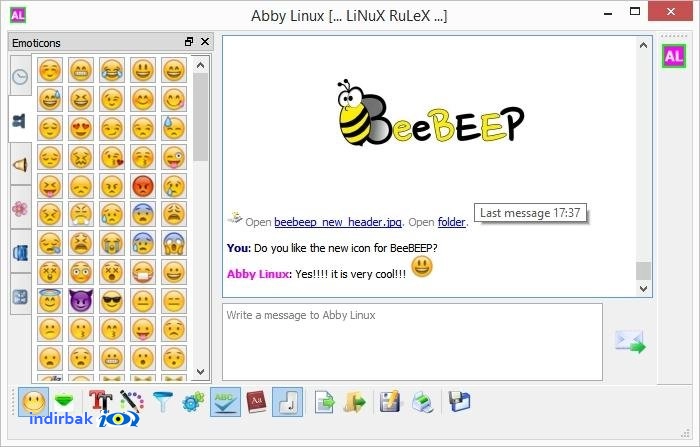
Task: Insert the screaming face with hands emoticon
Action: pos(174,243)
